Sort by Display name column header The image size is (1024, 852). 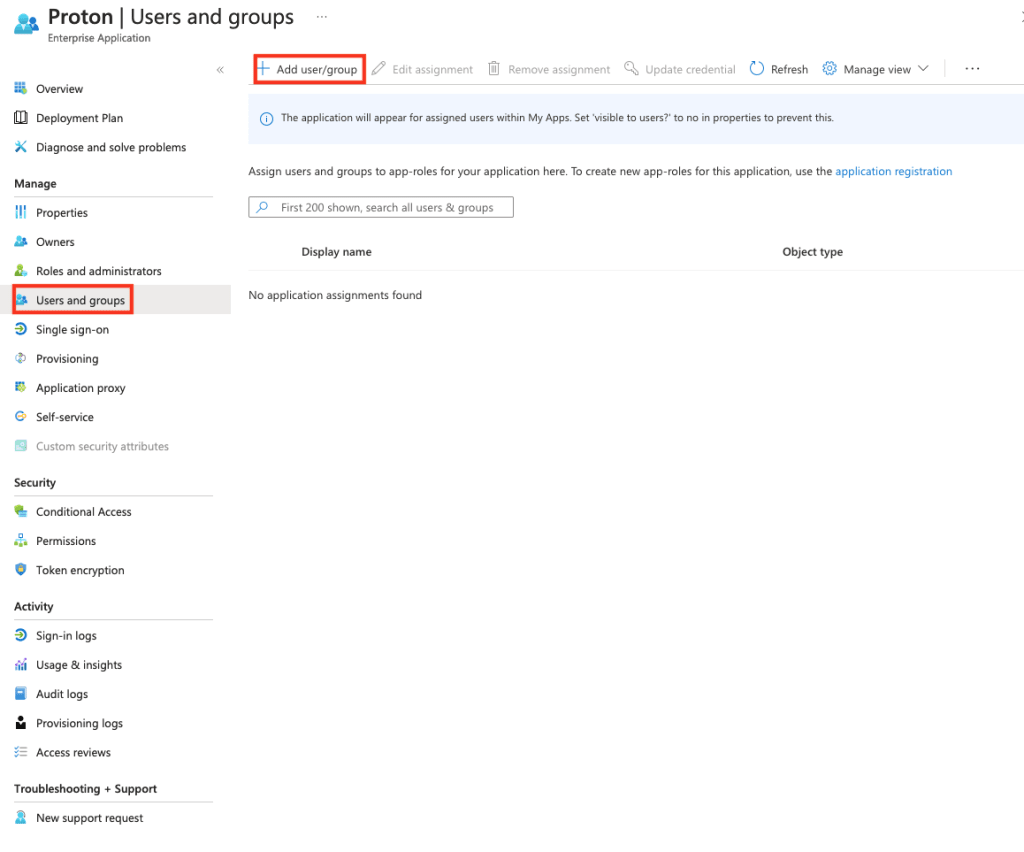pos(336,251)
